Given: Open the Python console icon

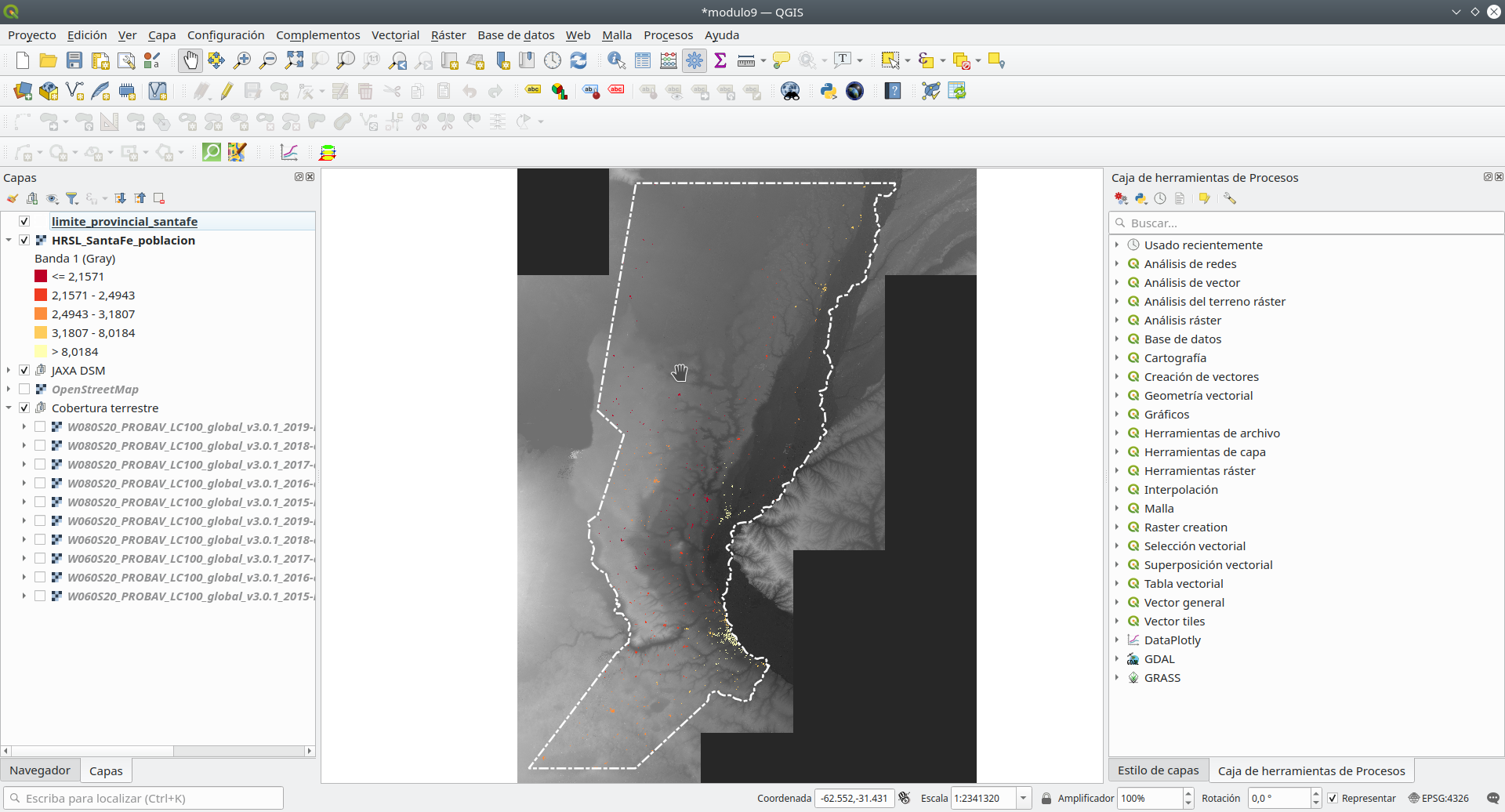Looking at the screenshot, I should tap(829, 91).
